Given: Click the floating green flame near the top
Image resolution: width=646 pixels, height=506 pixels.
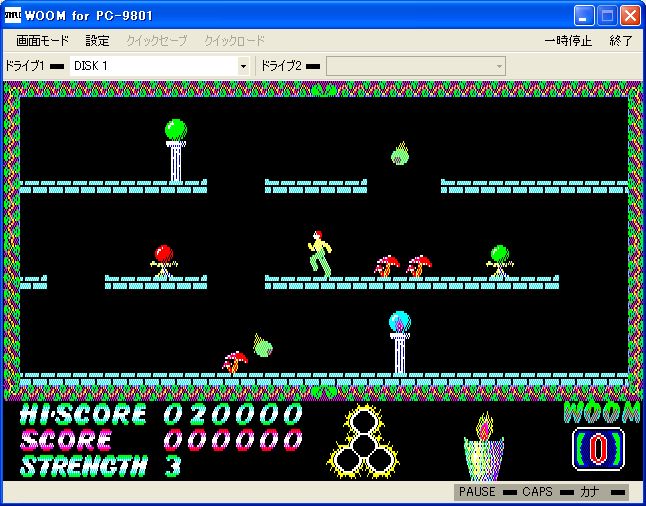Looking at the screenshot, I should tap(400, 153).
